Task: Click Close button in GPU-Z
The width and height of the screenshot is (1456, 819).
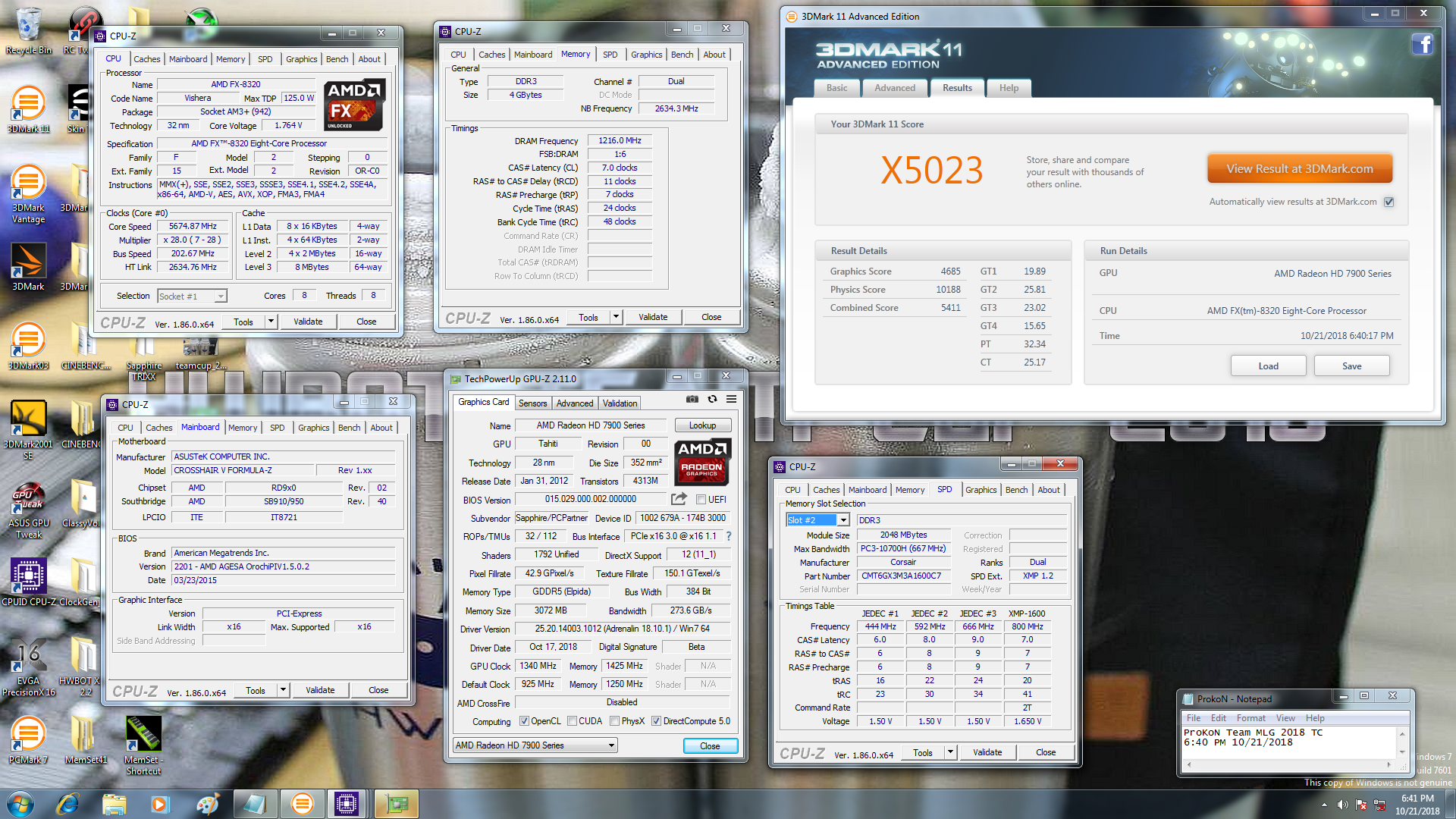Action: [x=710, y=746]
